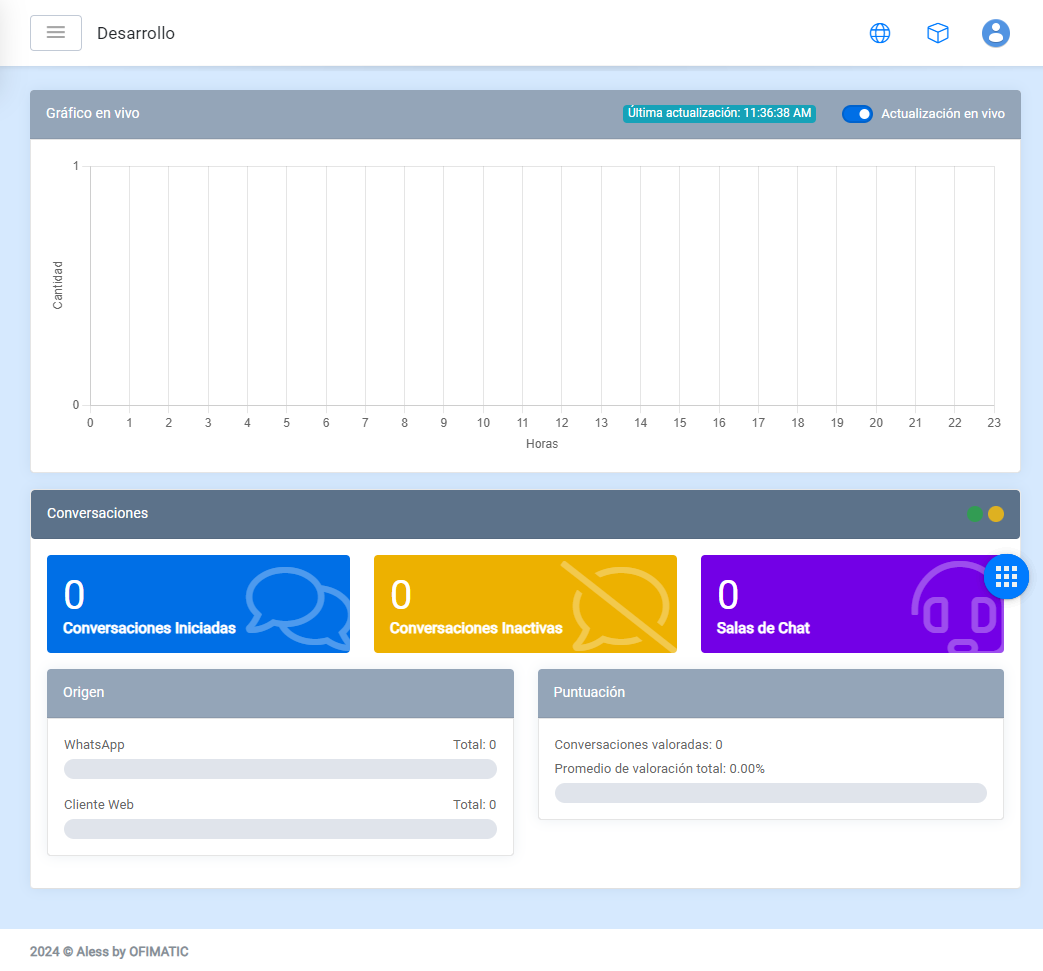Viewport: 1043px width, 971px height.
Task: Click the crossed-out chat icon in yellow card
Action: (x=620, y=606)
